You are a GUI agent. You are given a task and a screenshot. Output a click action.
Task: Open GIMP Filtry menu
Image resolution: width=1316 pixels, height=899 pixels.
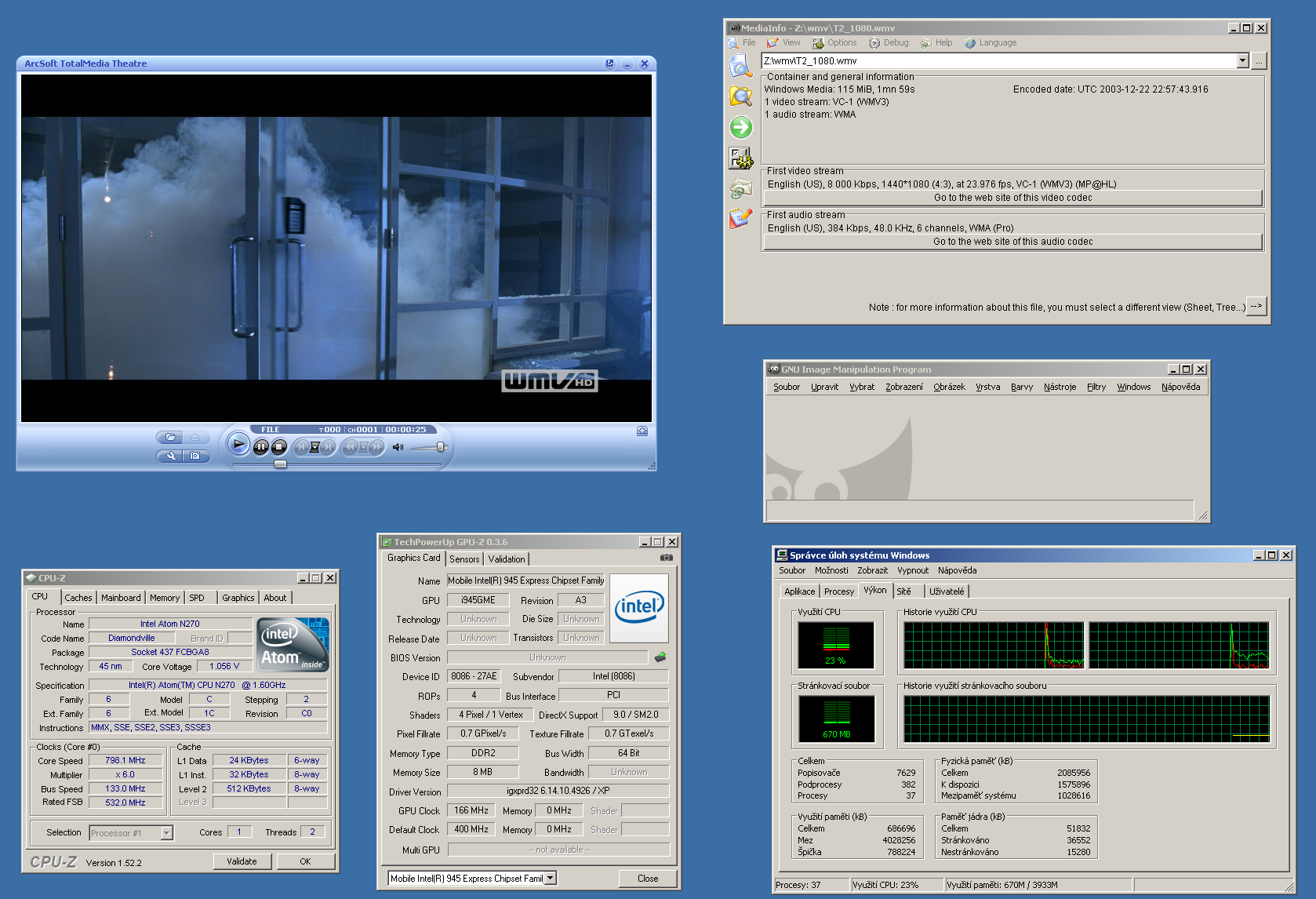[x=1096, y=387]
